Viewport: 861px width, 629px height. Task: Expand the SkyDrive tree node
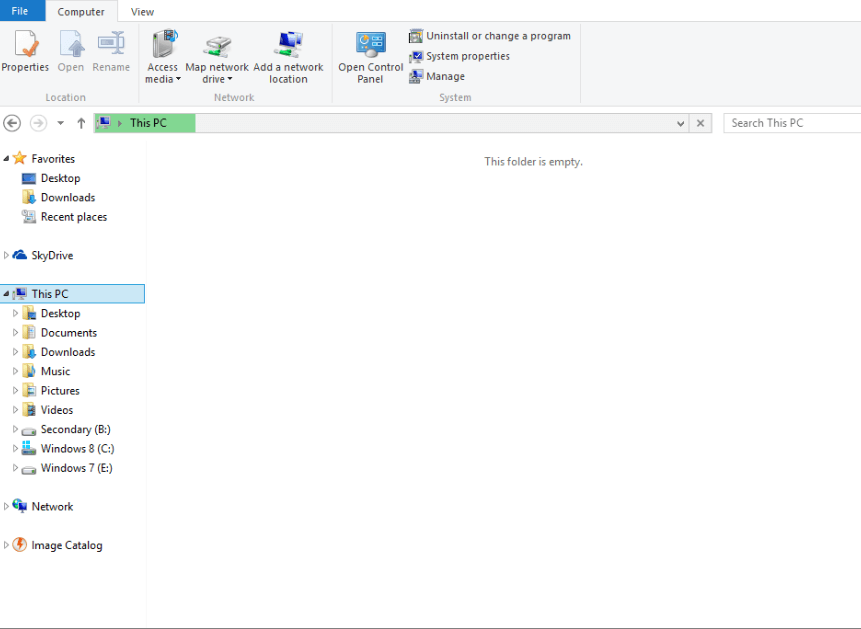coord(6,255)
